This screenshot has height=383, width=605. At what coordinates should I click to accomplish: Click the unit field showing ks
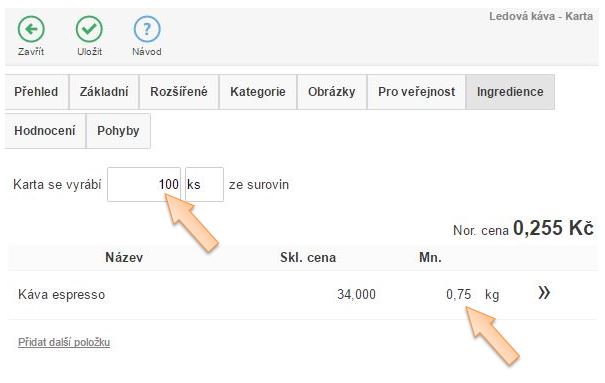coord(204,184)
